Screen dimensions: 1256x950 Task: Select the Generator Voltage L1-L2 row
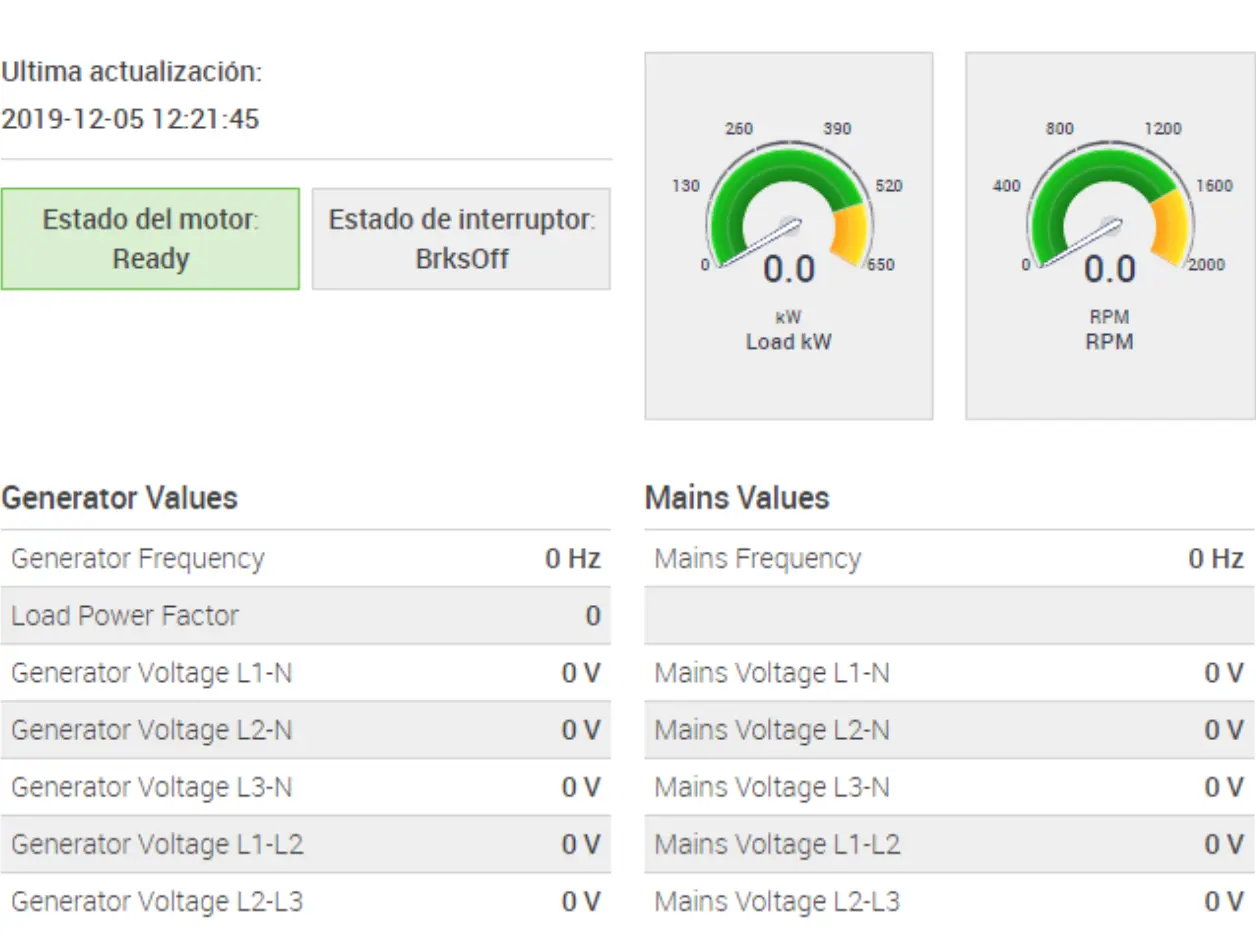point(305,844)
